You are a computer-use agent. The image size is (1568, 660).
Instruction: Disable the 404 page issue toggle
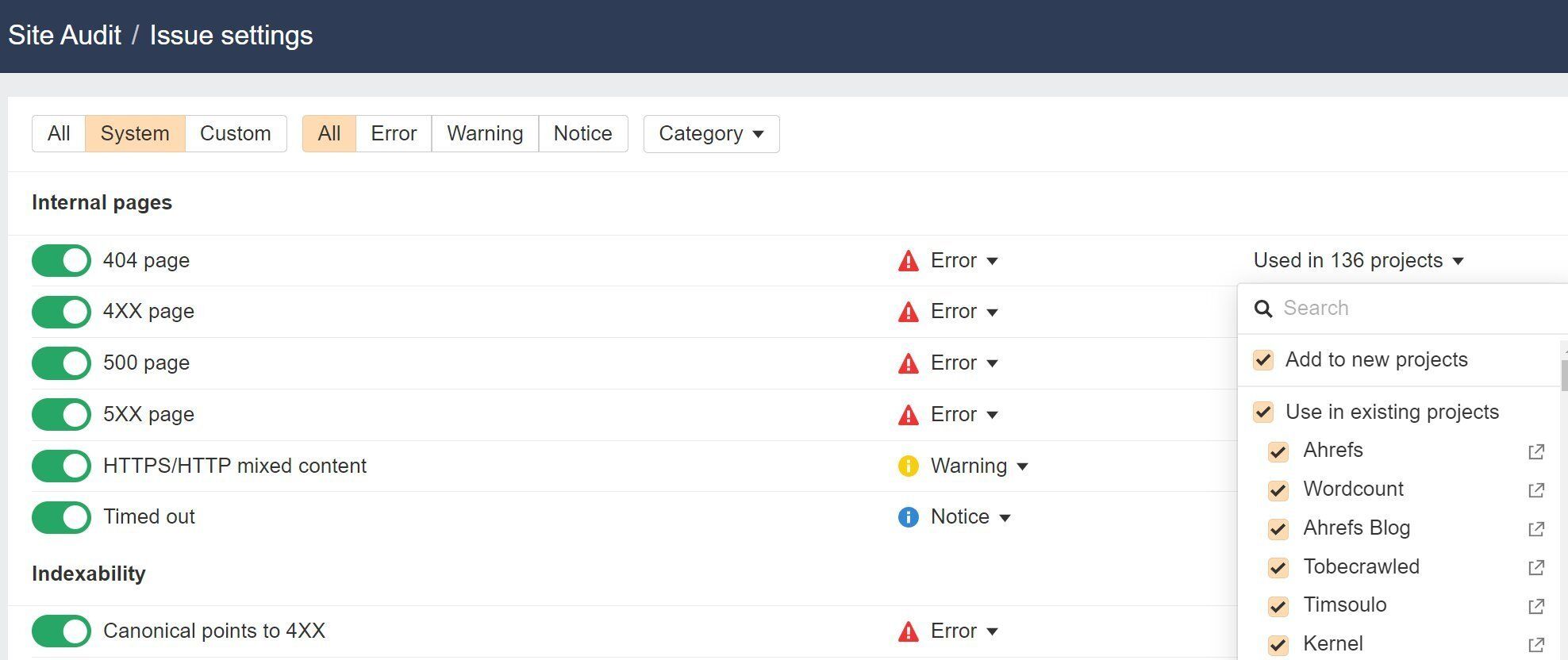[61, 261]
